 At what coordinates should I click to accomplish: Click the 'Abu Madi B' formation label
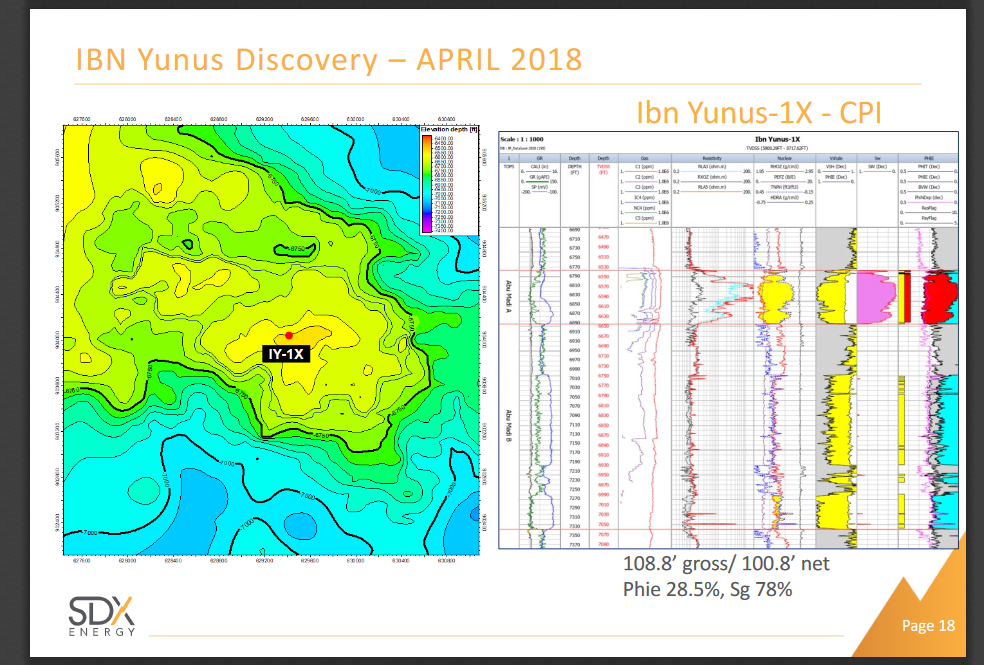(x=508, y=427)
